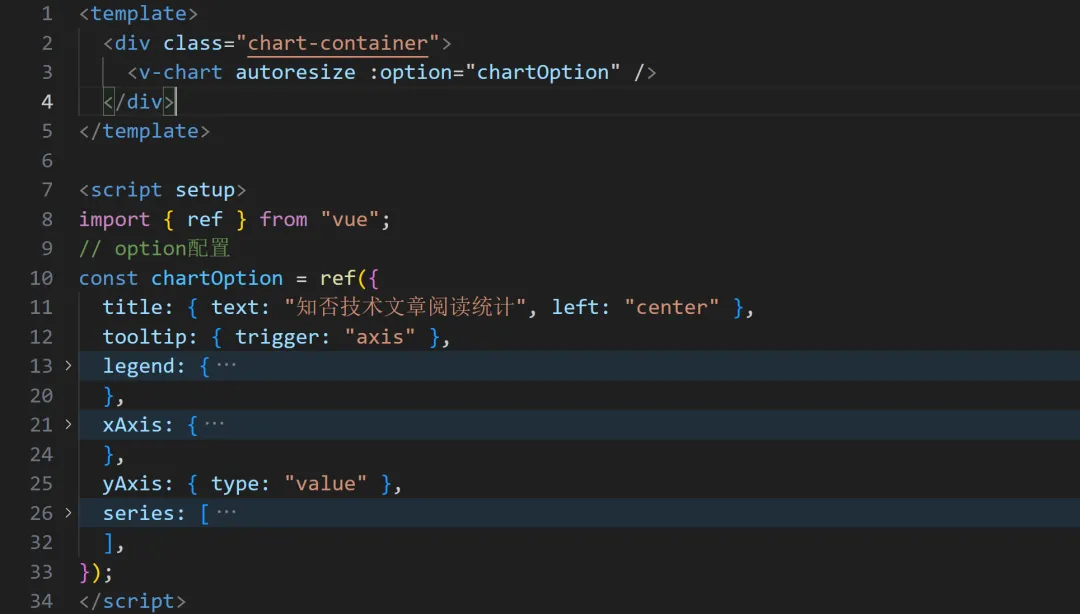Unfold the series array using its chevron
The height and width of the screenshot is (614, 1080).
pos(68,513)
